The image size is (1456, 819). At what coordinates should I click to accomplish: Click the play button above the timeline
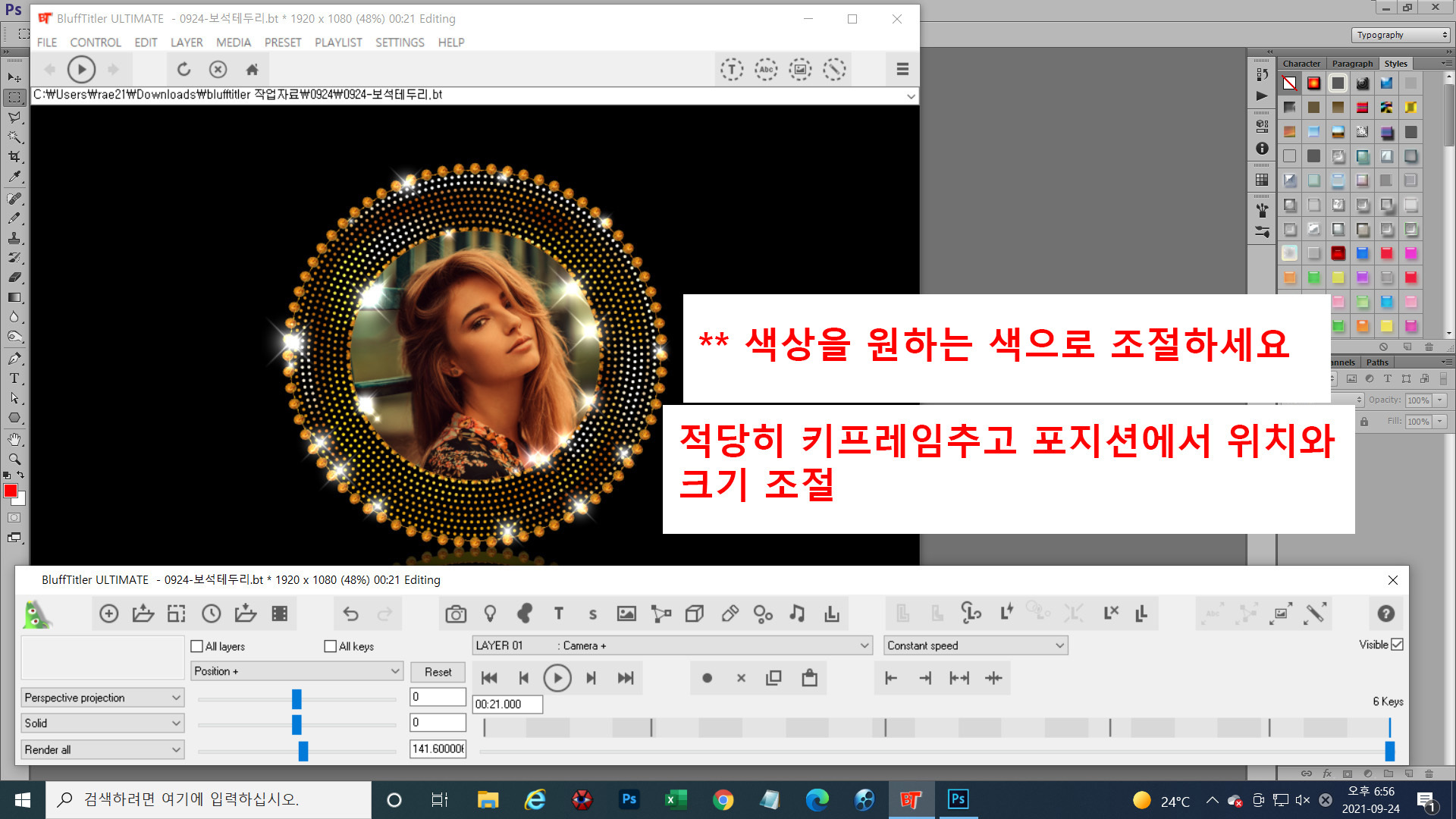pos(557,678)
